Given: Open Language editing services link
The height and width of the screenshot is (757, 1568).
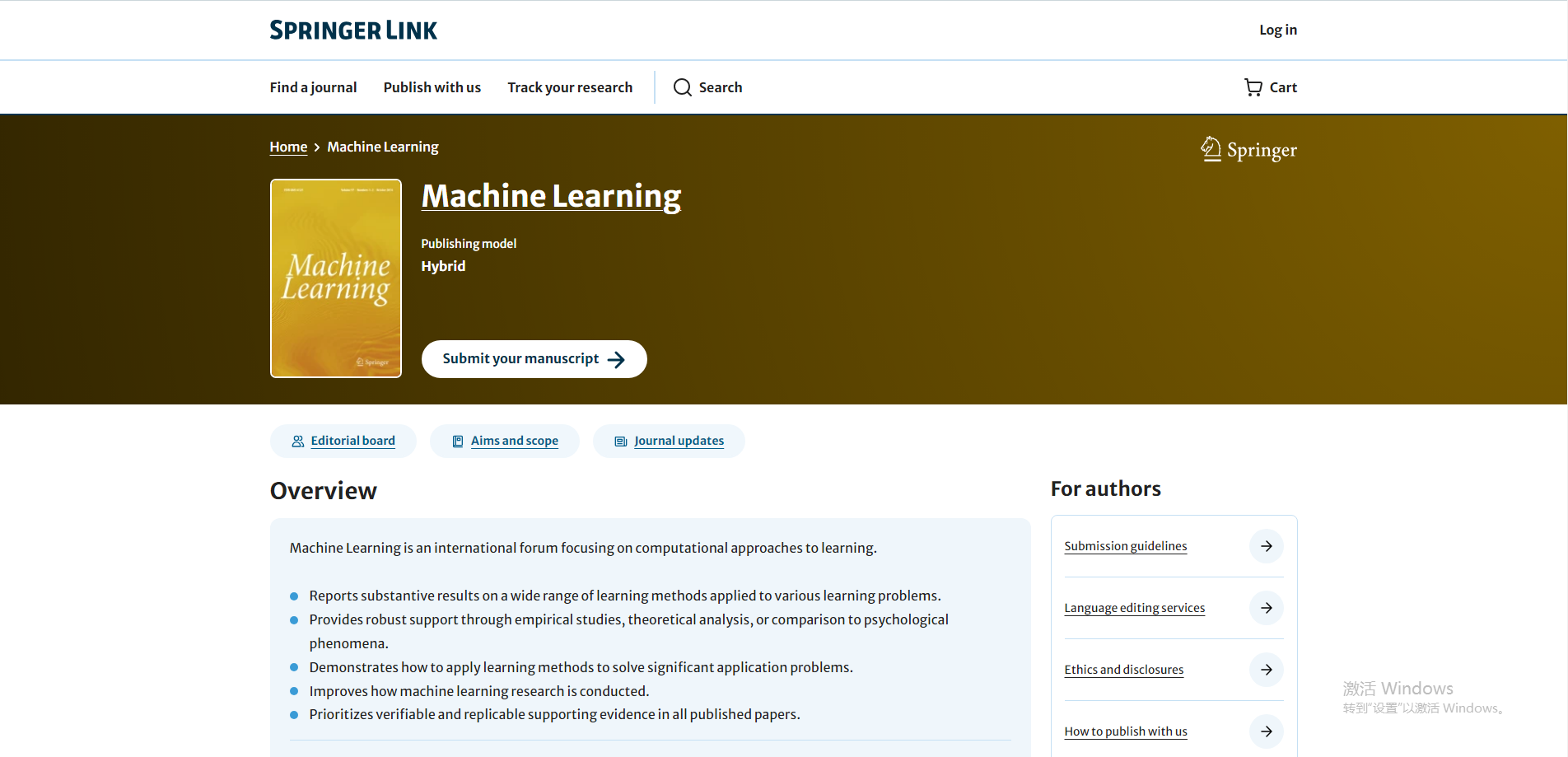Looking at the screenshot, I should click(x=1135, y=608).
